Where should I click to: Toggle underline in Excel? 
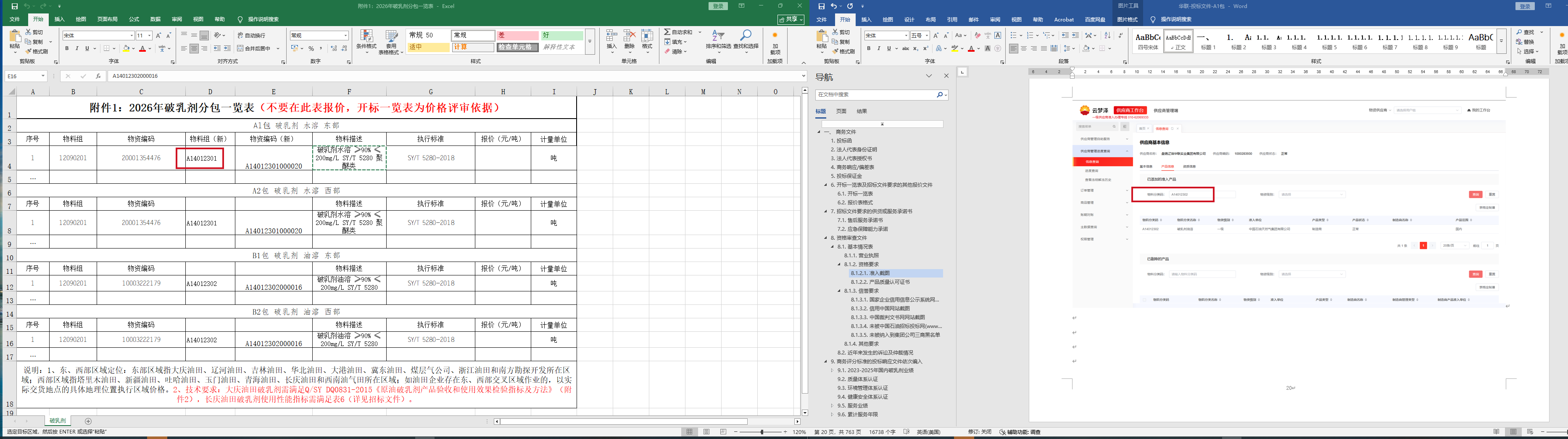tap(87, 49)
